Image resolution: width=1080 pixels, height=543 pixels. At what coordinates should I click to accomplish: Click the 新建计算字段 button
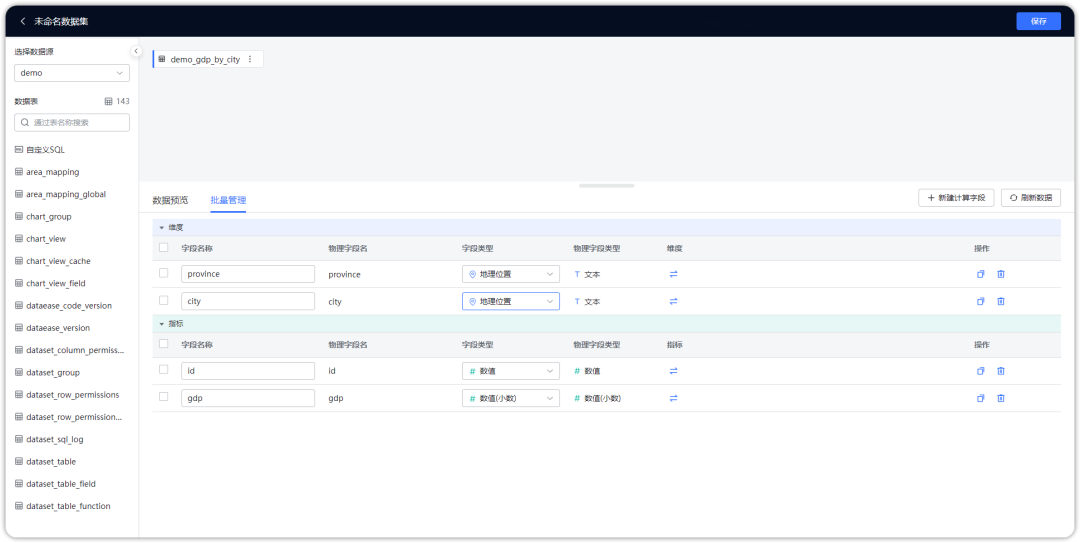click(x=955, y=198)
